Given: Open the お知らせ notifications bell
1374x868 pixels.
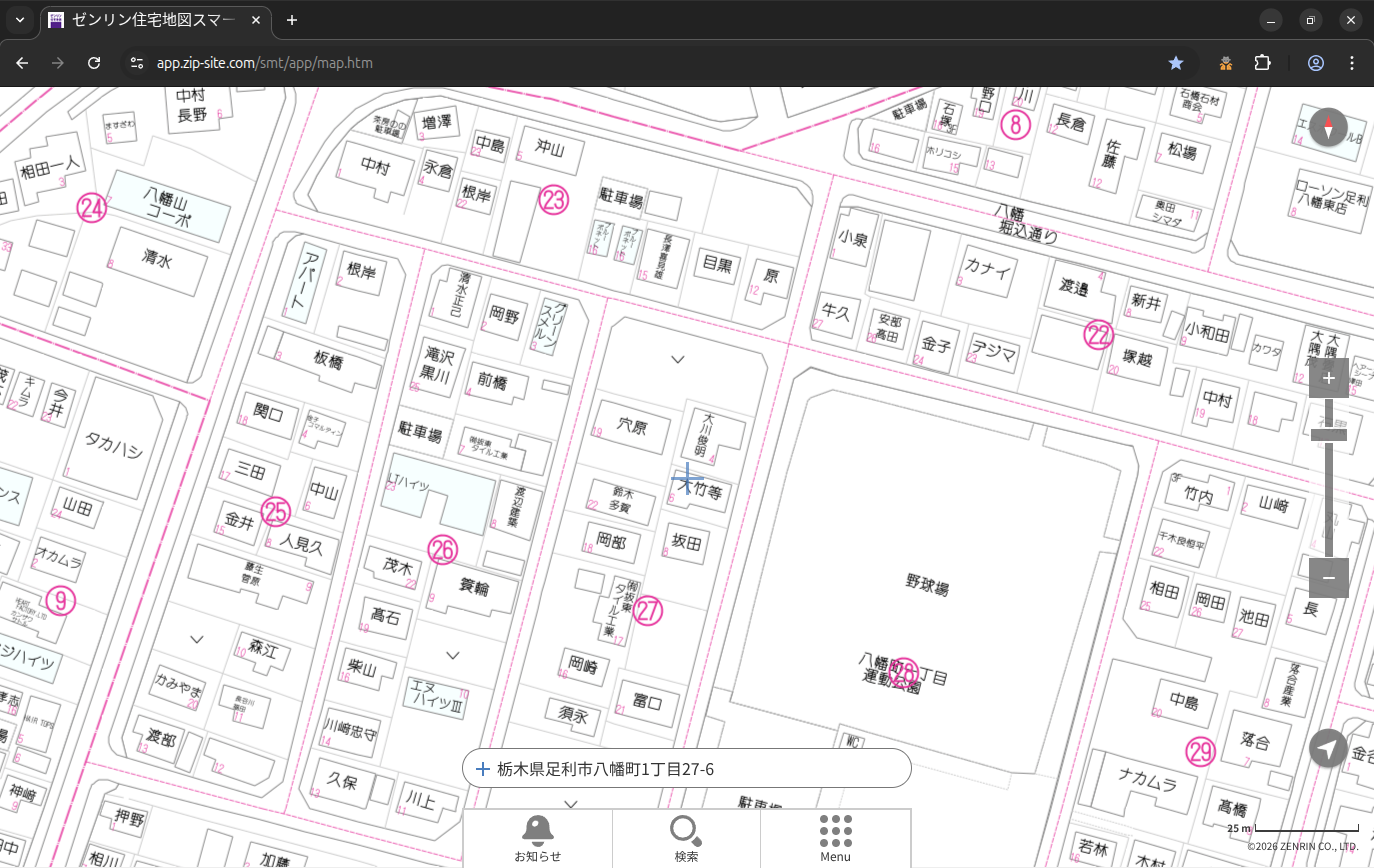Looking at the screenshot, I should tap(537, 838).
